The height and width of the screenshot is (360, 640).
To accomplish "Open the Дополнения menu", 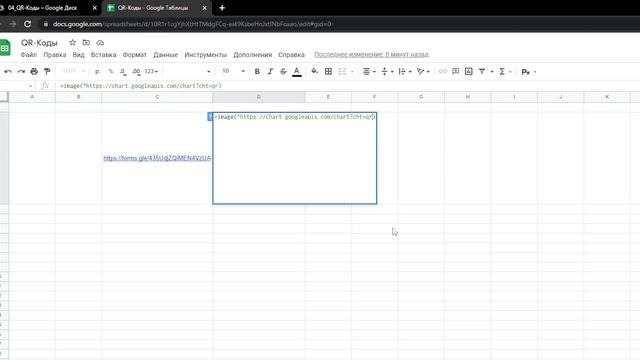I will click(252, 55).
